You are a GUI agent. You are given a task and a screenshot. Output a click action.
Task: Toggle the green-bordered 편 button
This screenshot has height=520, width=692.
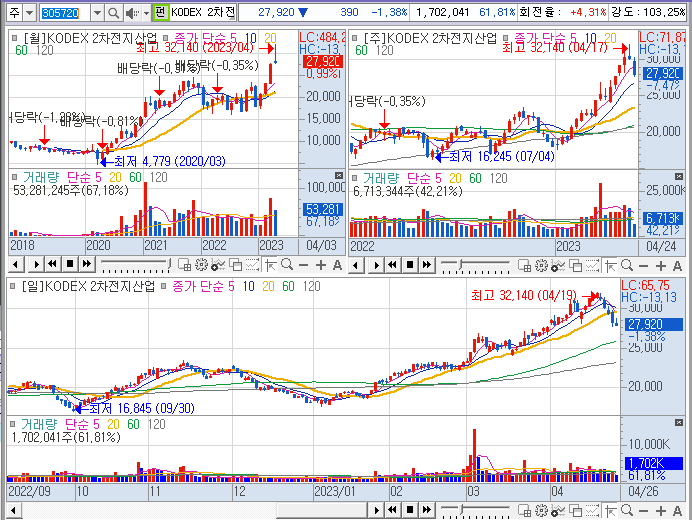coord(160,12)
